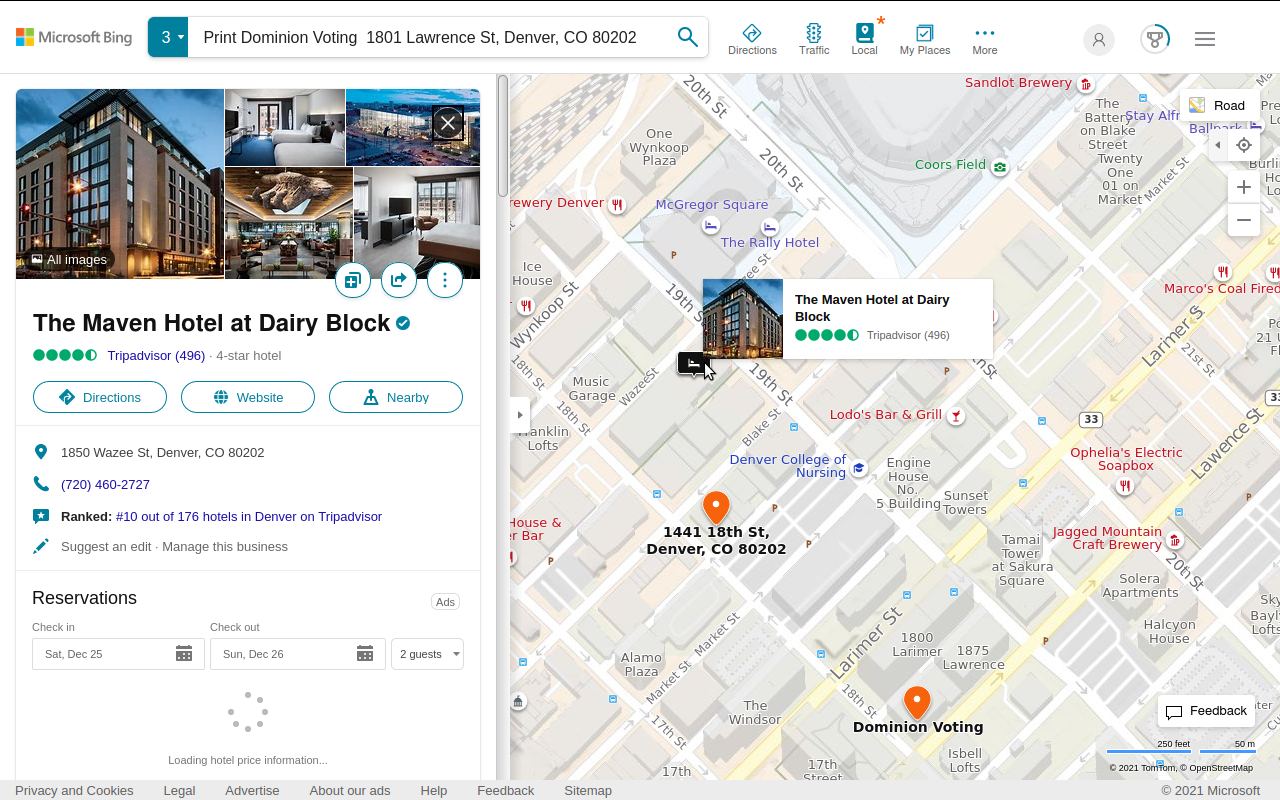Open Directions in top toolbar
Screen dimensions: 1280x800
pos(752,39)
